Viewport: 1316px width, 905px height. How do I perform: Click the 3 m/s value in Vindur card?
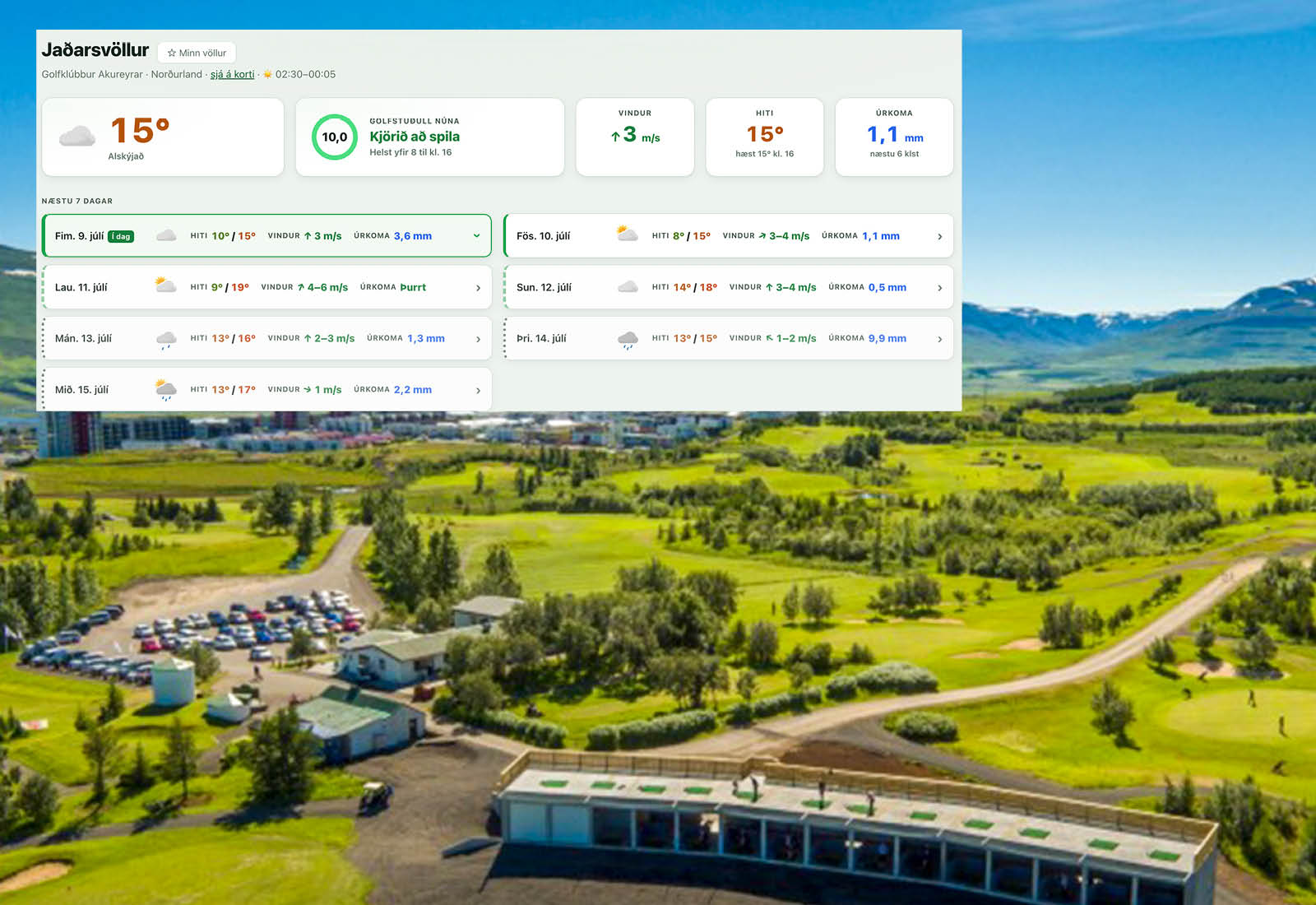[x=642, y=135]
